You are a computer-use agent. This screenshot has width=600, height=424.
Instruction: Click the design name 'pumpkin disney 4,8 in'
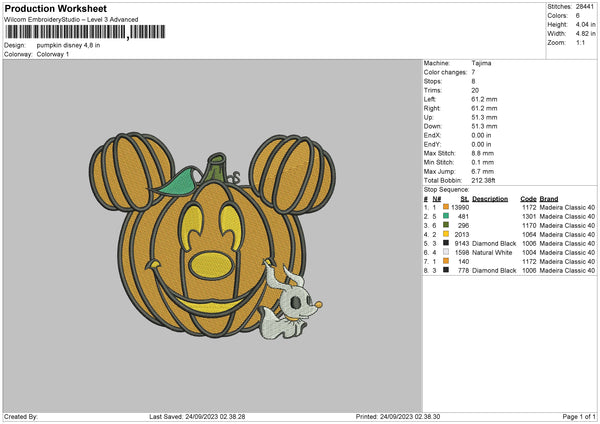pyautogui.click(x=68, y=45)
